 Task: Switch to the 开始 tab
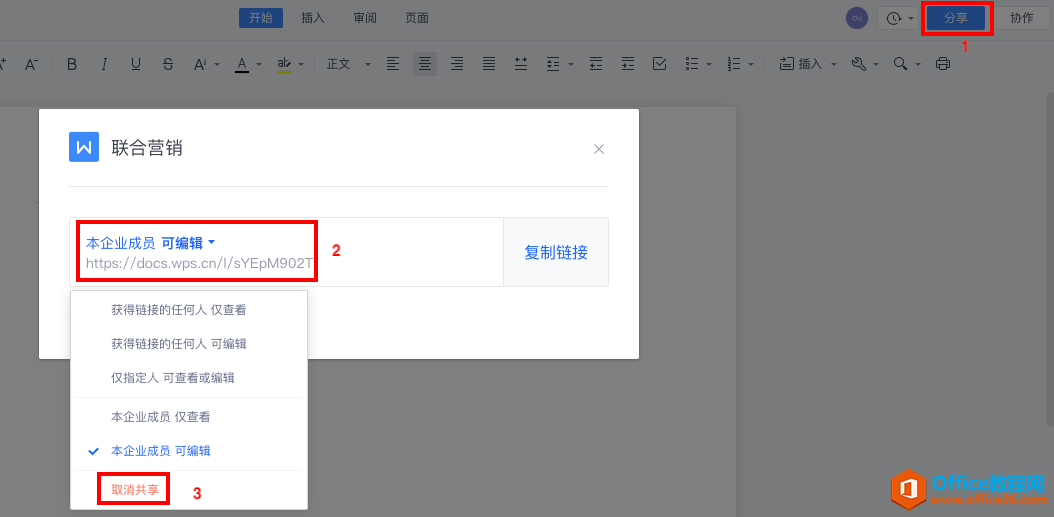tap(261, 18)
